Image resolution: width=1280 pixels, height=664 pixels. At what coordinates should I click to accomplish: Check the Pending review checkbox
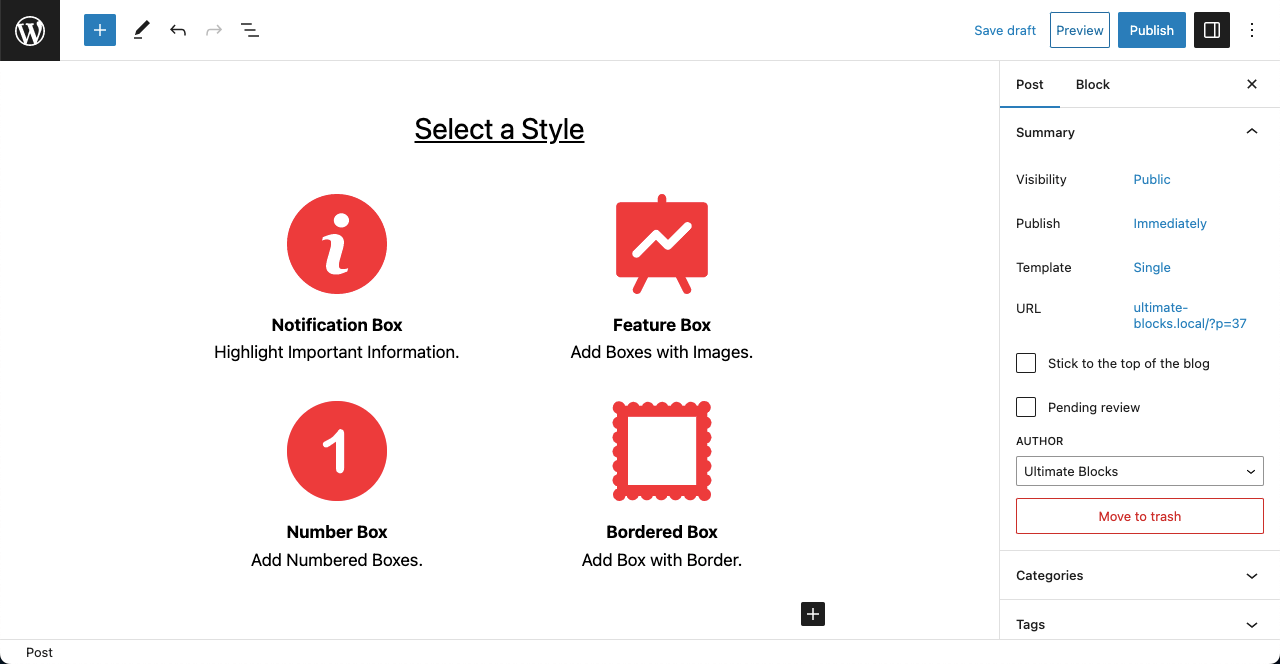(x=1026, y=407)
